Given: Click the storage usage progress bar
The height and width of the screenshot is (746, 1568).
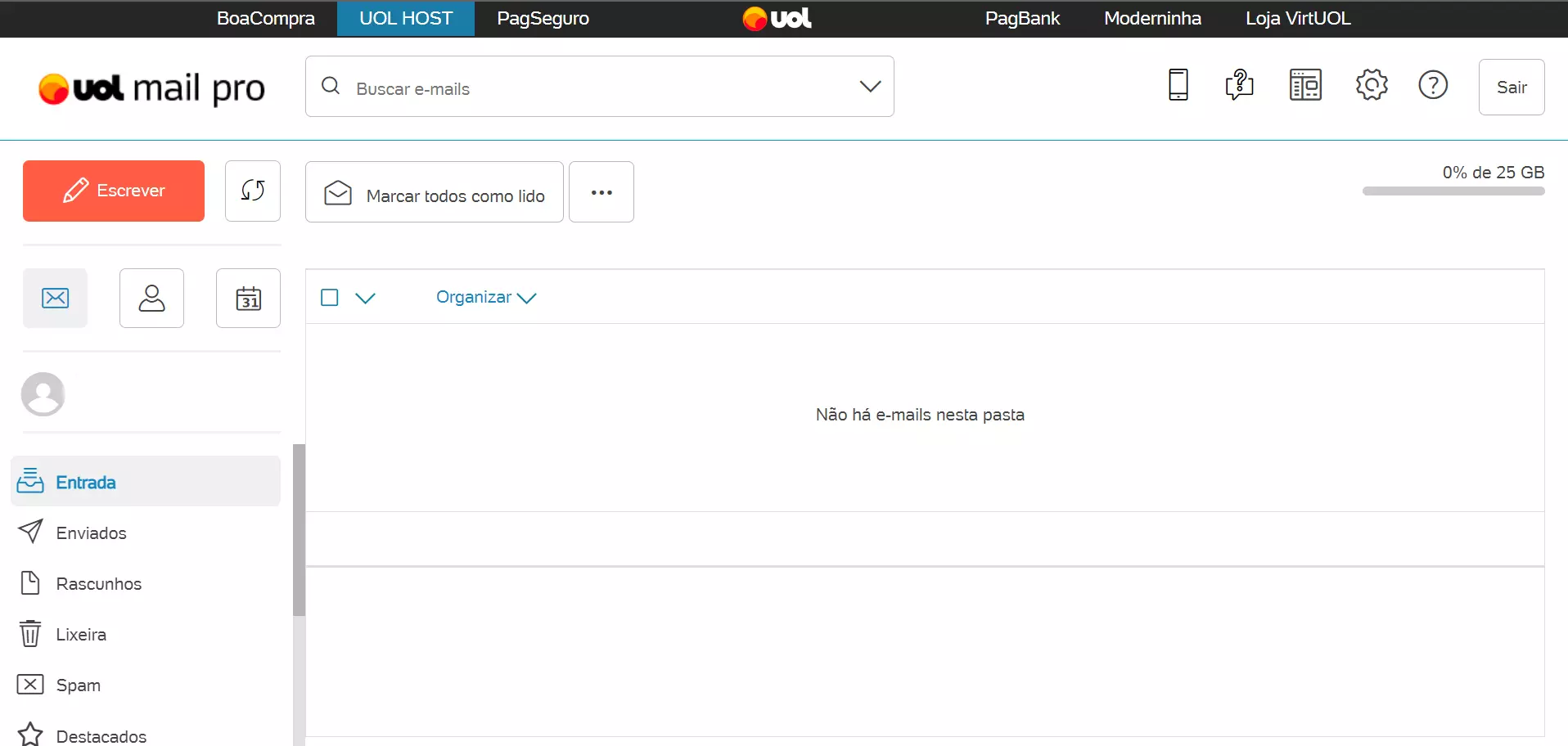Looking at the screenshot, I should pyautogui.click(x=1453, y=191).
